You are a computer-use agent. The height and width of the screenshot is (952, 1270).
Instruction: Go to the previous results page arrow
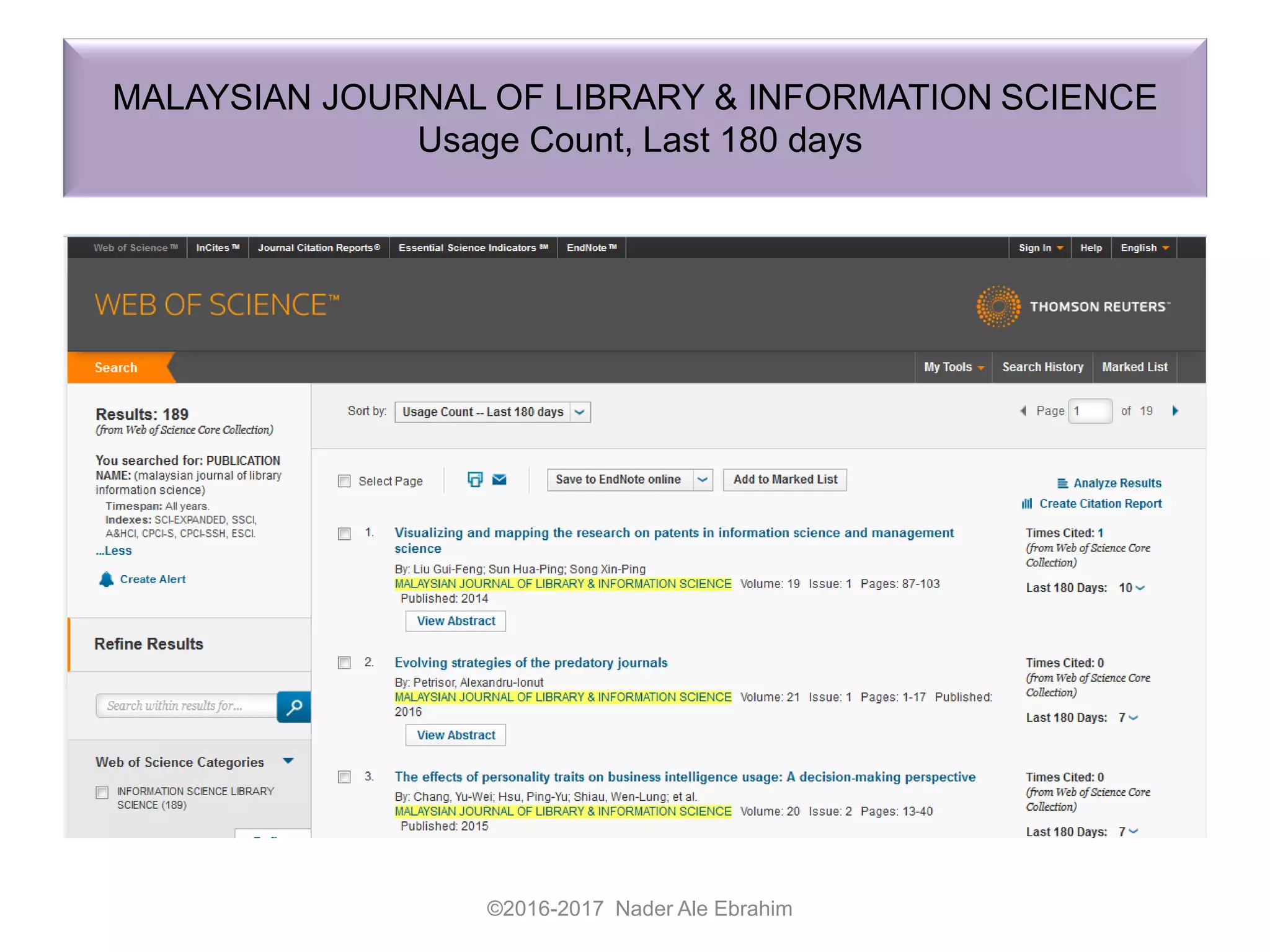coord(1023,411)
